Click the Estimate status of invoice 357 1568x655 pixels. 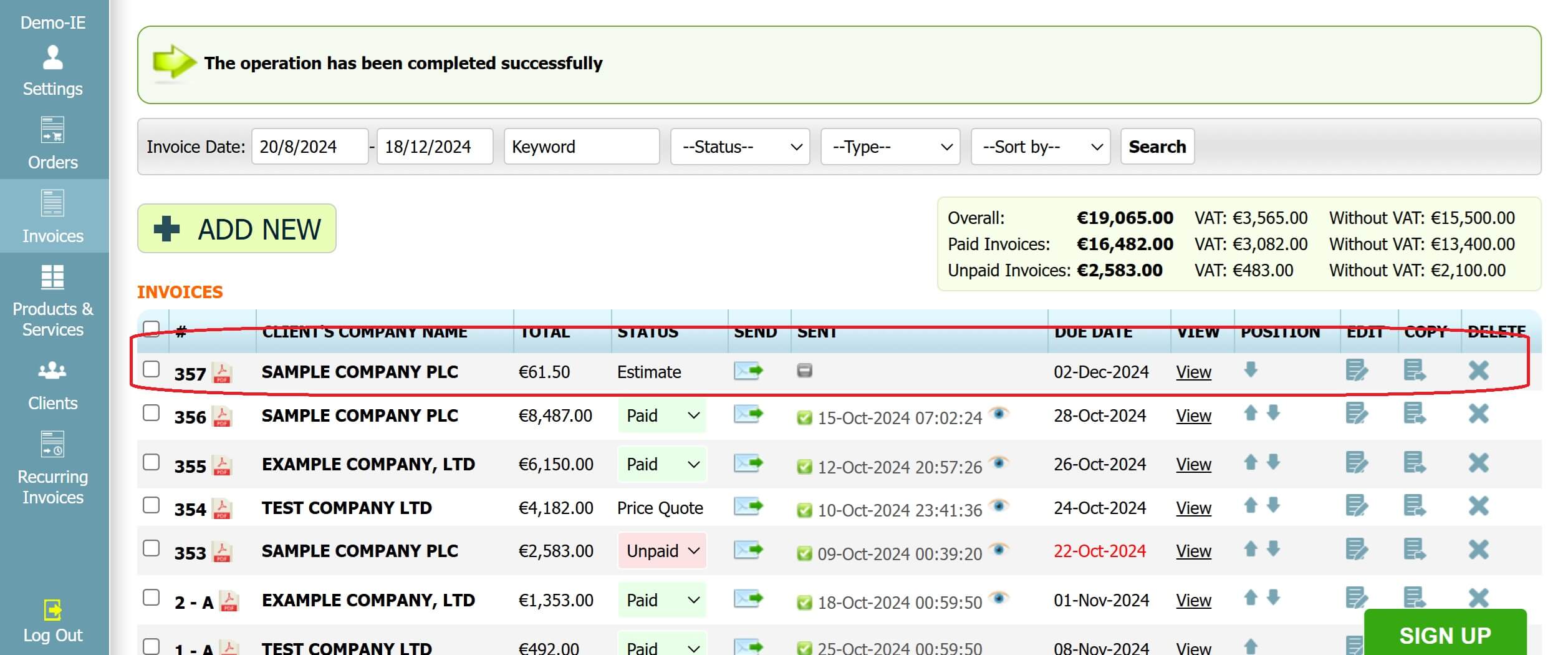pos(649,372)
